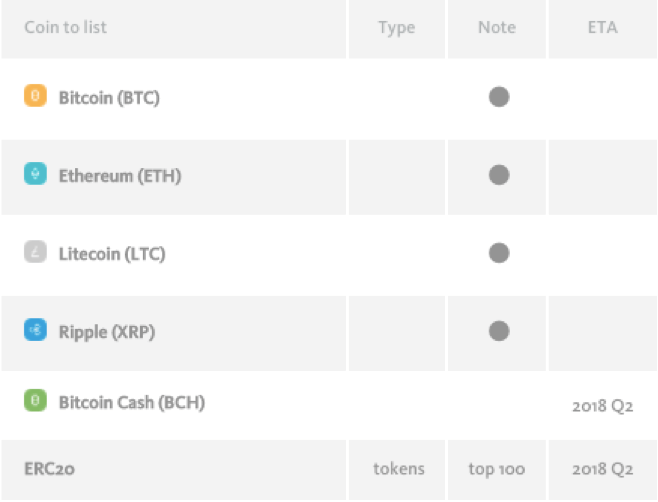Select the gray dot in Litecoin row
658x502 pixels.
[499, 253]
